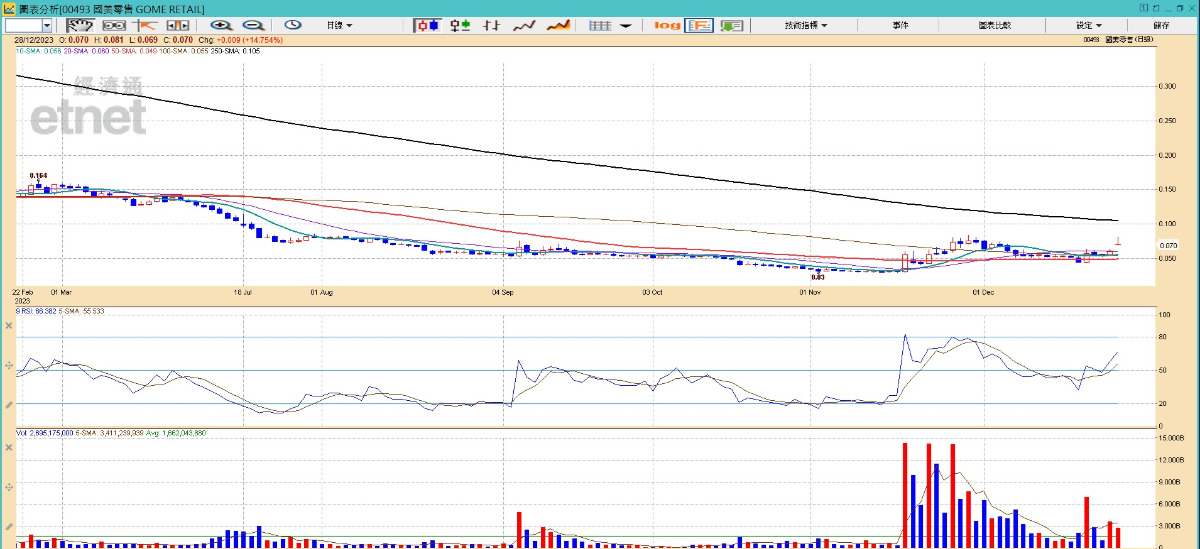Click the 事件 button
The width and height of the screenshot is (1200, 549).
pos(901,24)
